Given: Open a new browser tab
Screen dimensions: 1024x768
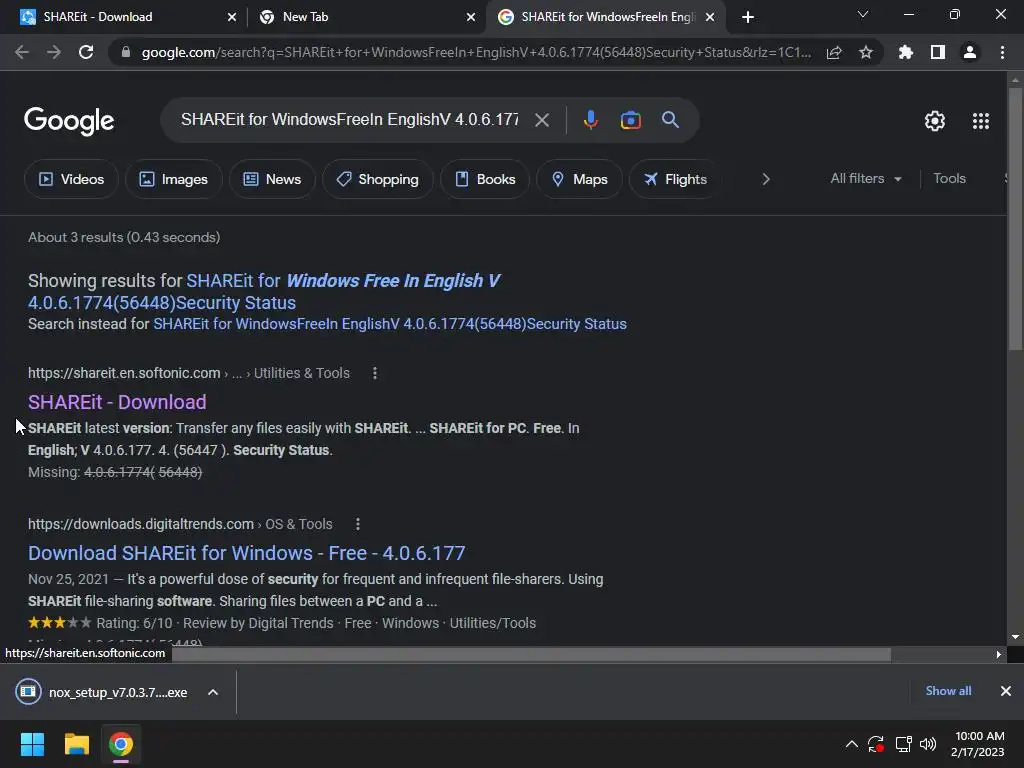Looking at the screenshot, I should (748, 17).
